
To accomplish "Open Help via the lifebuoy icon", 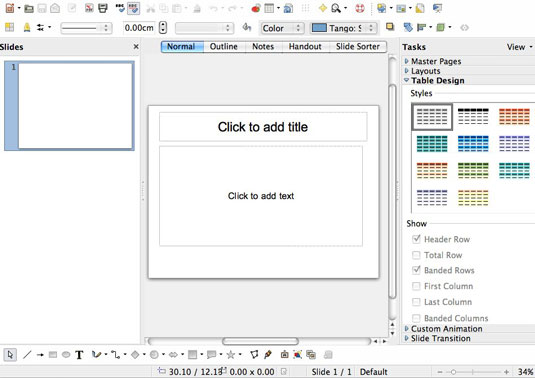I will [360, 8].
